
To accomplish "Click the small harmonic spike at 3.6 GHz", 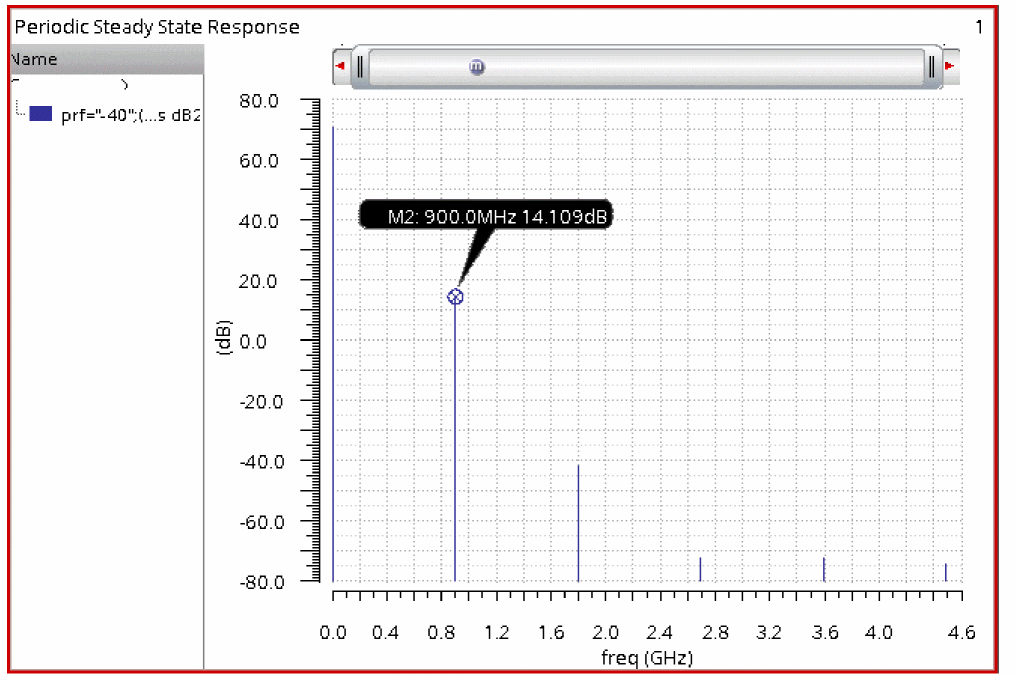I will pyautogui.click(x=824, y=569).
